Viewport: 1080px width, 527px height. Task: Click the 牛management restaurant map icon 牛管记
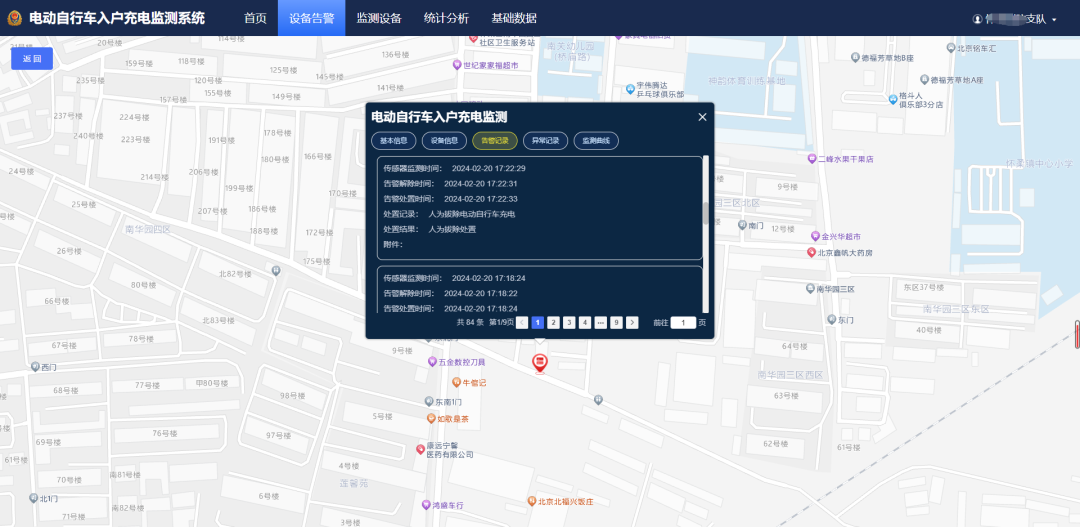click(457, 383)
